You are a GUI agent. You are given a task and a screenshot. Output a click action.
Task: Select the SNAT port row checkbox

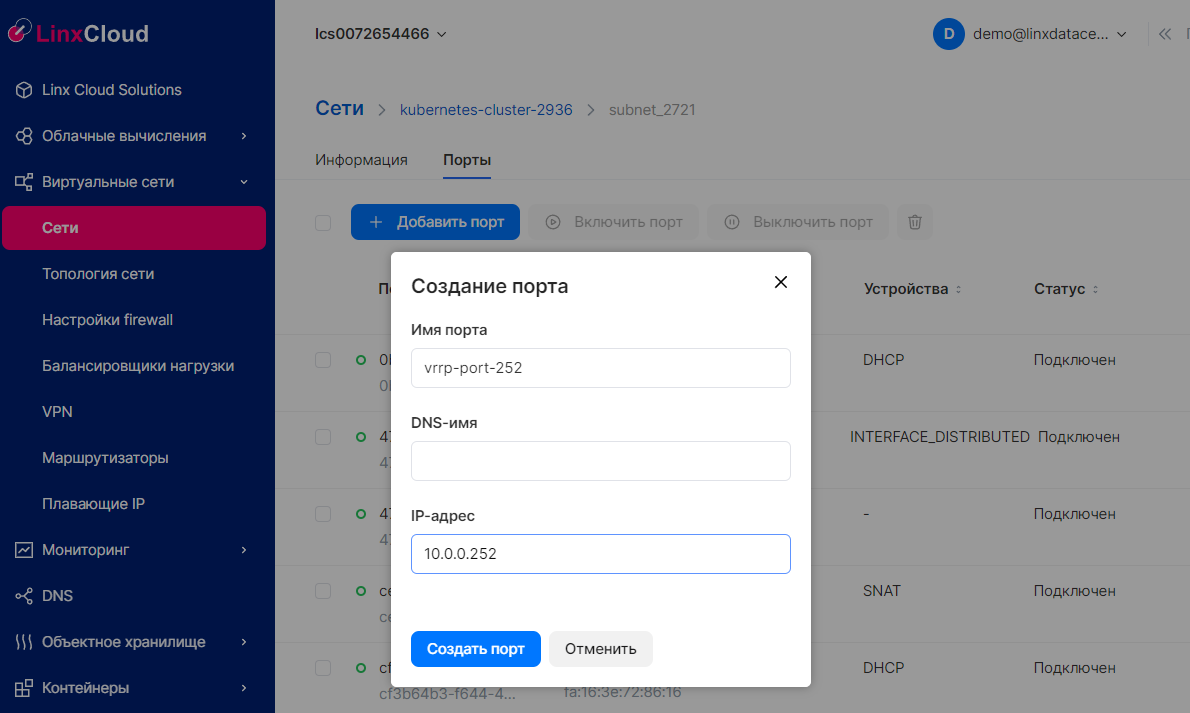click(x=323, y=591)
